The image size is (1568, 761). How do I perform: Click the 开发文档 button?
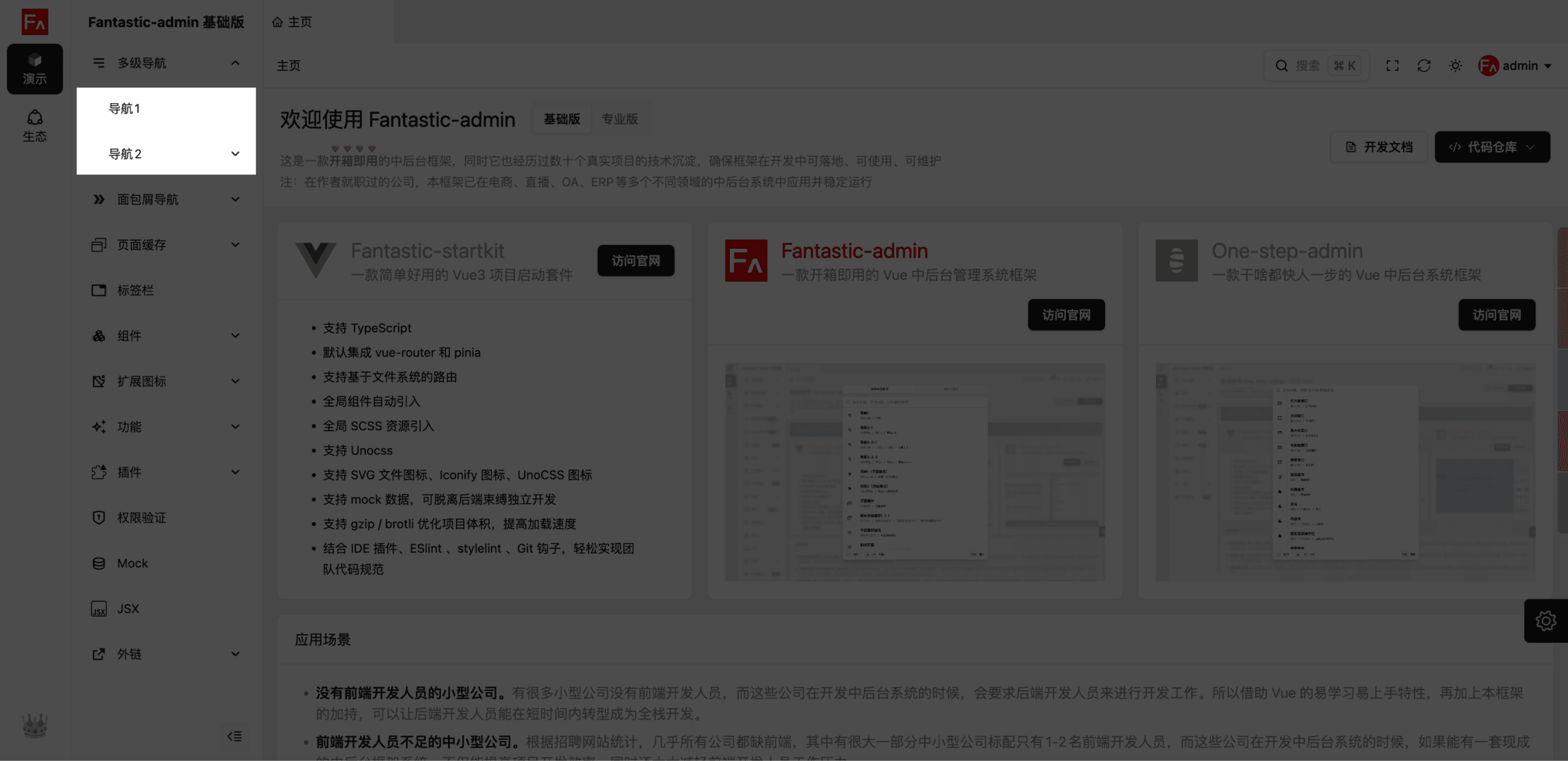(x=1378, y=147)
